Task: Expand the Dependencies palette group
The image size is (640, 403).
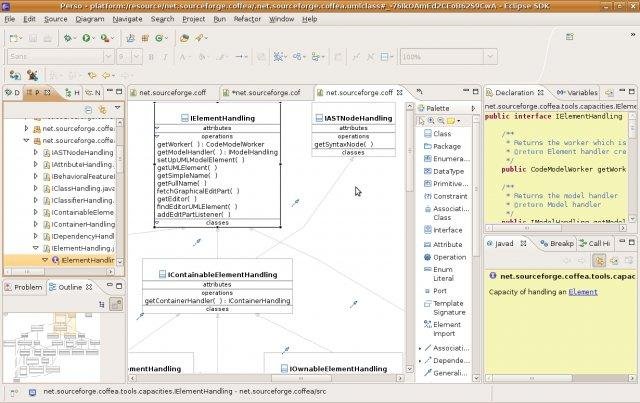Action: click(420, 360)
